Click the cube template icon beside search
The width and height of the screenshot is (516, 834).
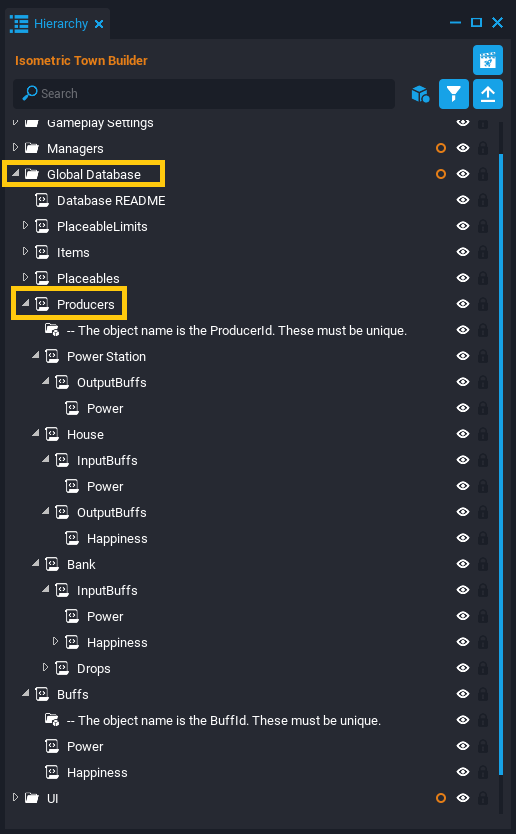pyautogui.click(x=420, y=94)
